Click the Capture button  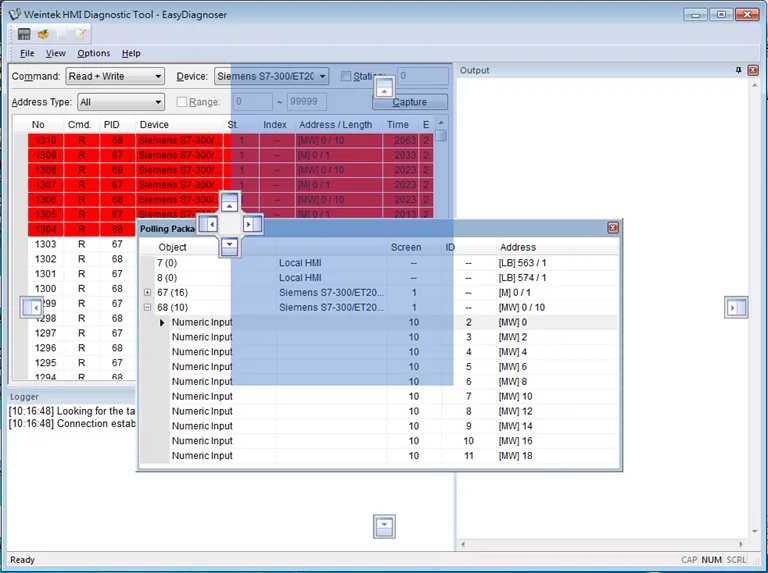410,102
